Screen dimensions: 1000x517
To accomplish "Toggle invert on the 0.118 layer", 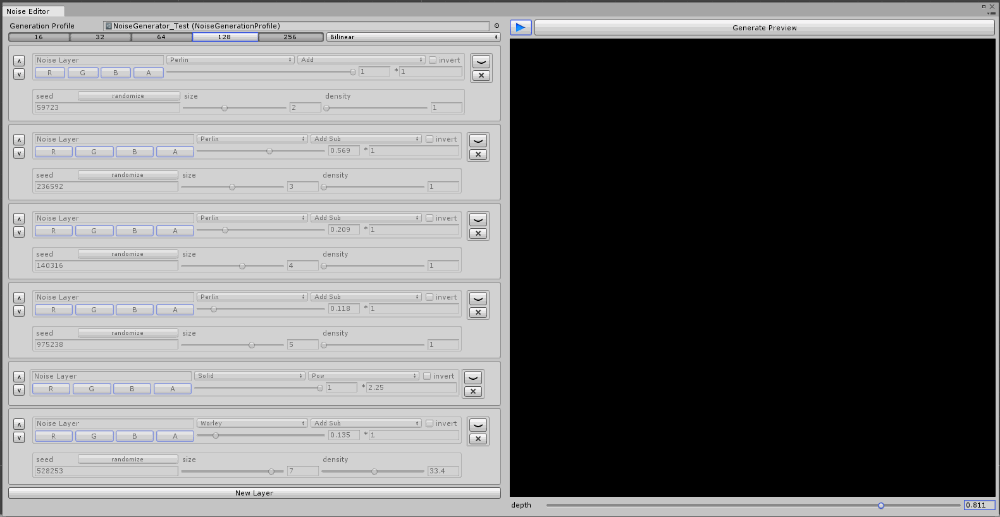I will (430, 297).
